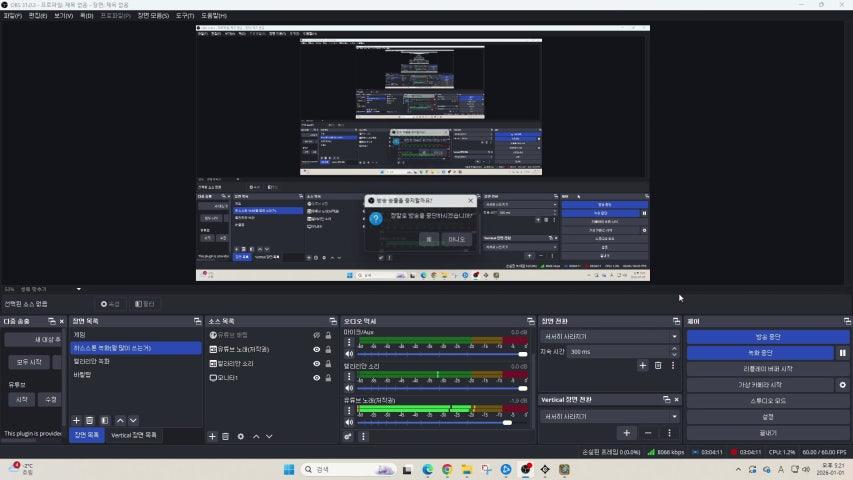This screenshot has height=480, width=853.
Task: Open the 파일(F) menu
Action: [13, 16]
